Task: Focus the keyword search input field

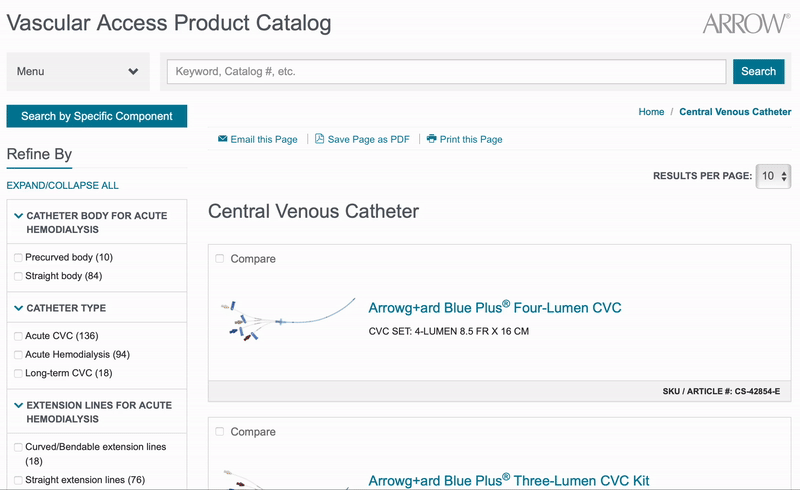Action: [x=446, y=71]
